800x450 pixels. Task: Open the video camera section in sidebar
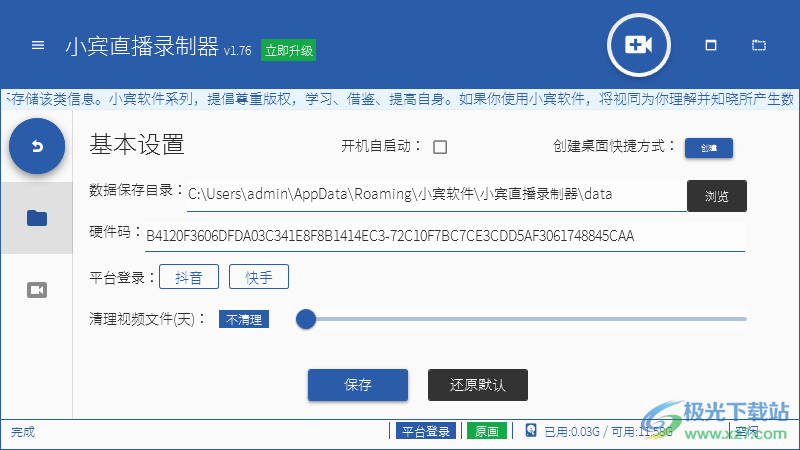pyautogui.click(x=37, y=290)
